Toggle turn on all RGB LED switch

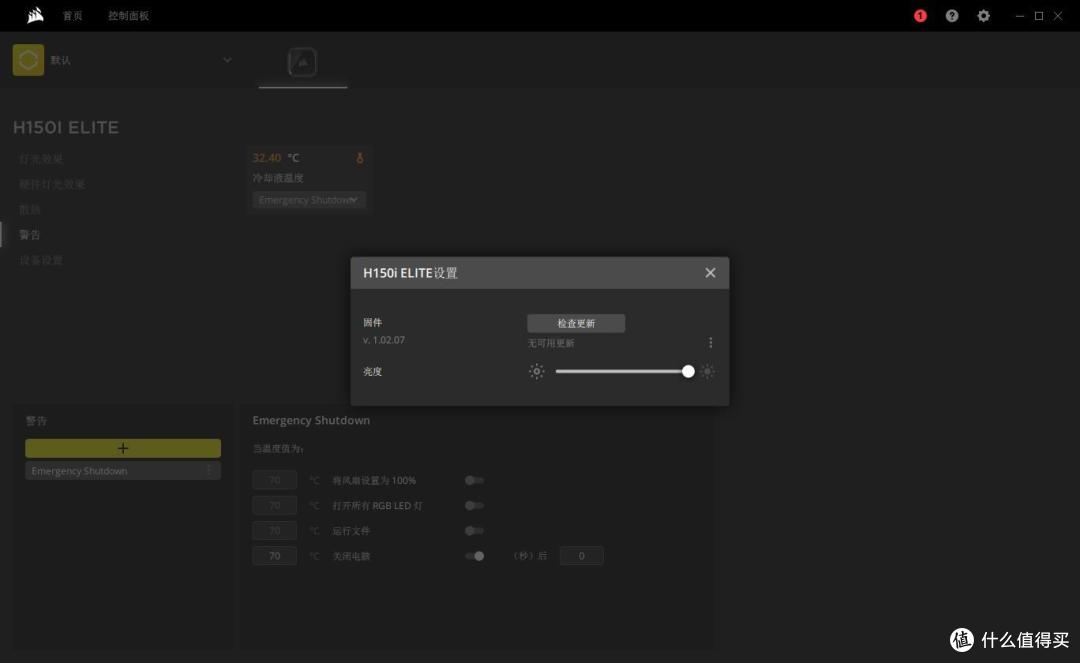click(475, 505)
